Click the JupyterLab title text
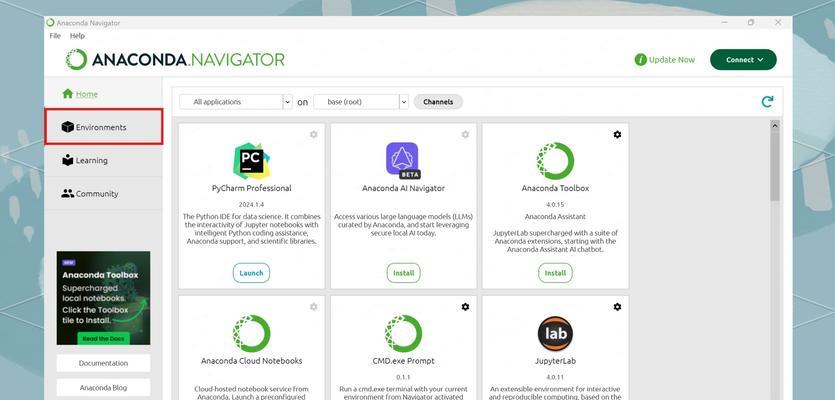 (555, 361)
